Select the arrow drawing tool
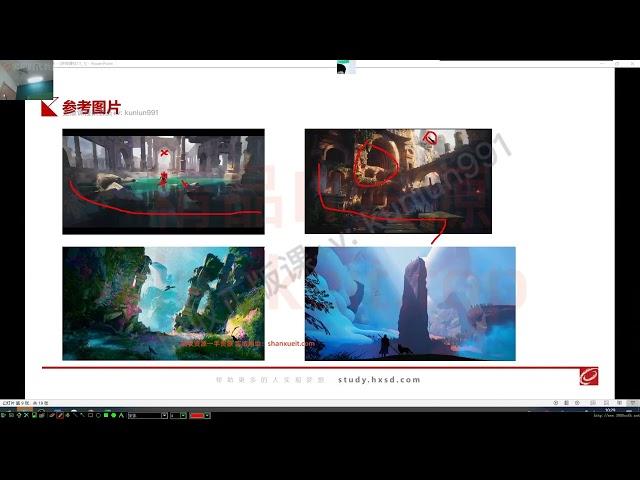Screen dimensions: 640x480 point(82,415)
